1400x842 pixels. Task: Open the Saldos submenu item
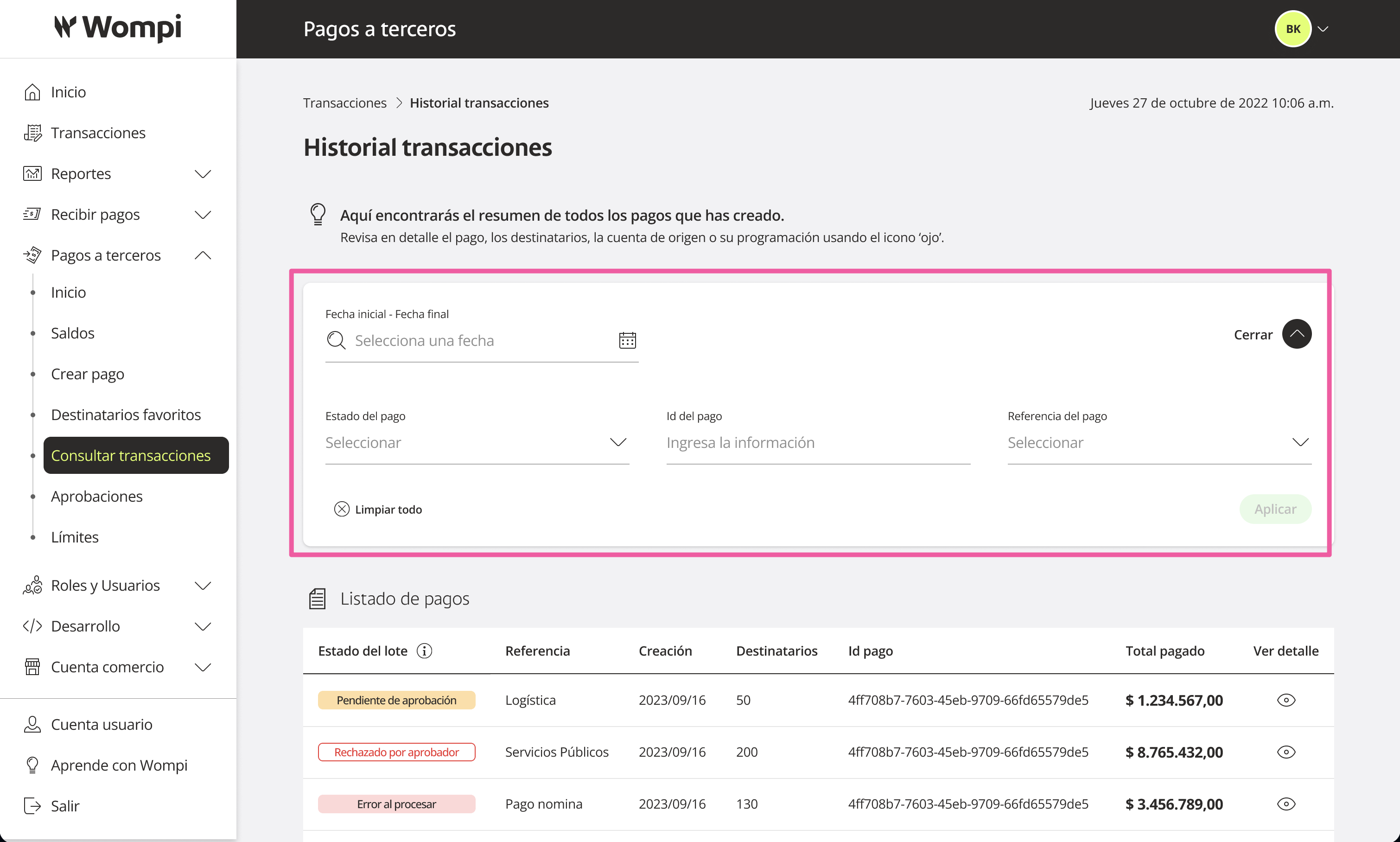(x=73, y=333)
